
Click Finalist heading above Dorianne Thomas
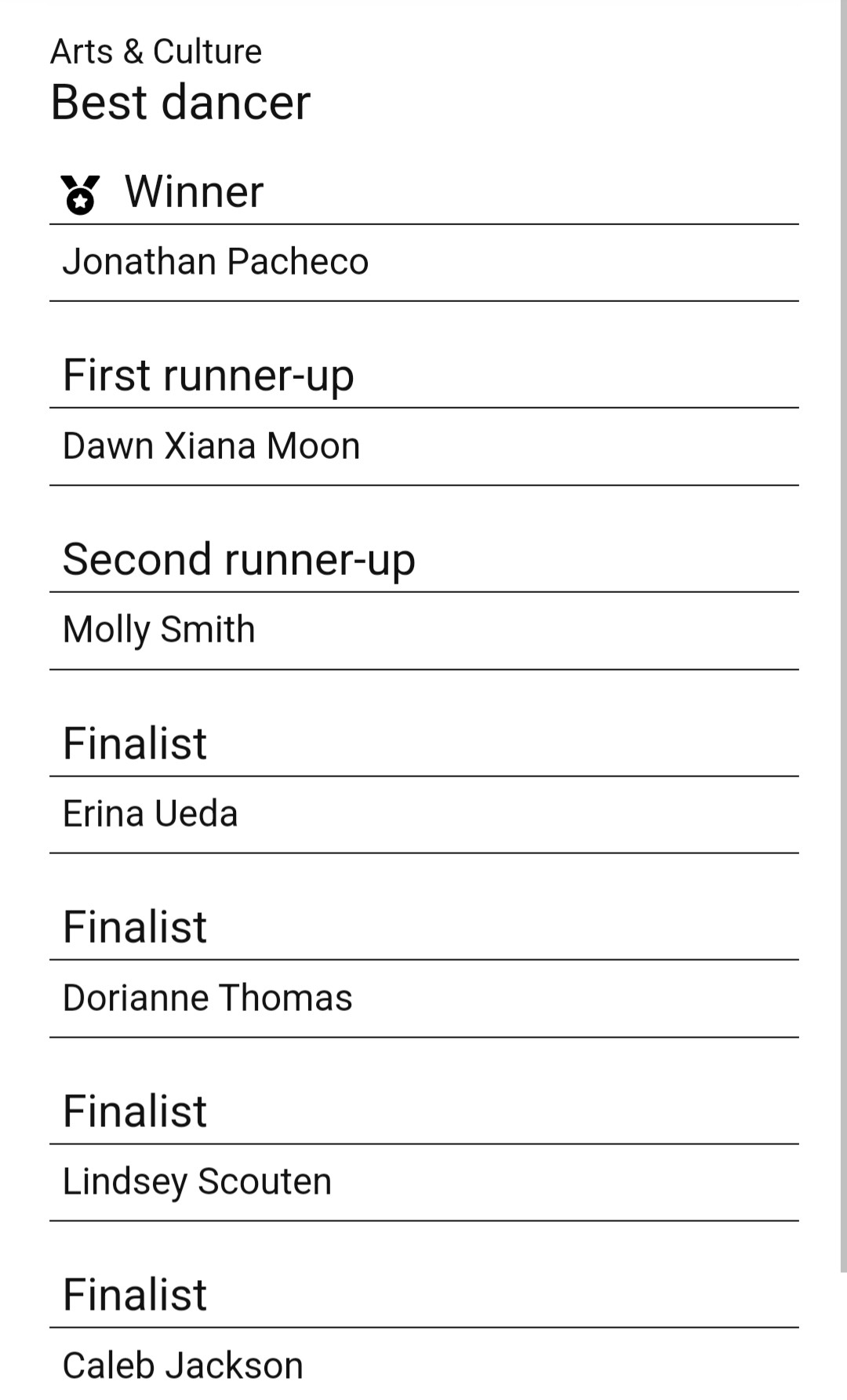pos(135,927)
